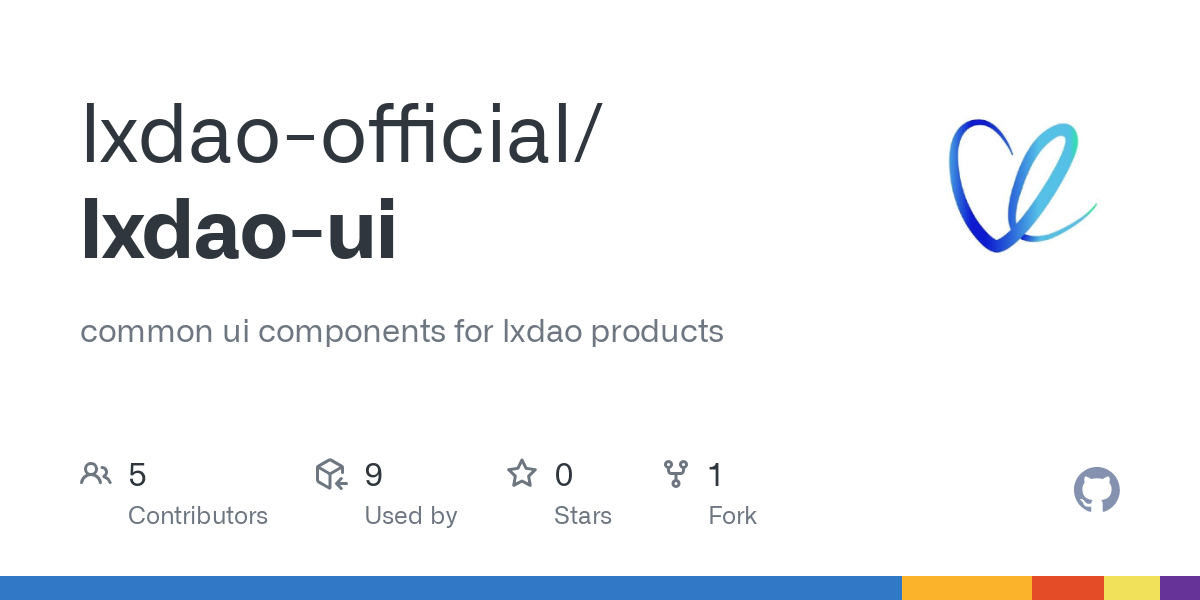This screenshot has width=1200, height=600.
Task: Click the red language bar segment
Action: pyautogui.click(x=1068, y=588)
